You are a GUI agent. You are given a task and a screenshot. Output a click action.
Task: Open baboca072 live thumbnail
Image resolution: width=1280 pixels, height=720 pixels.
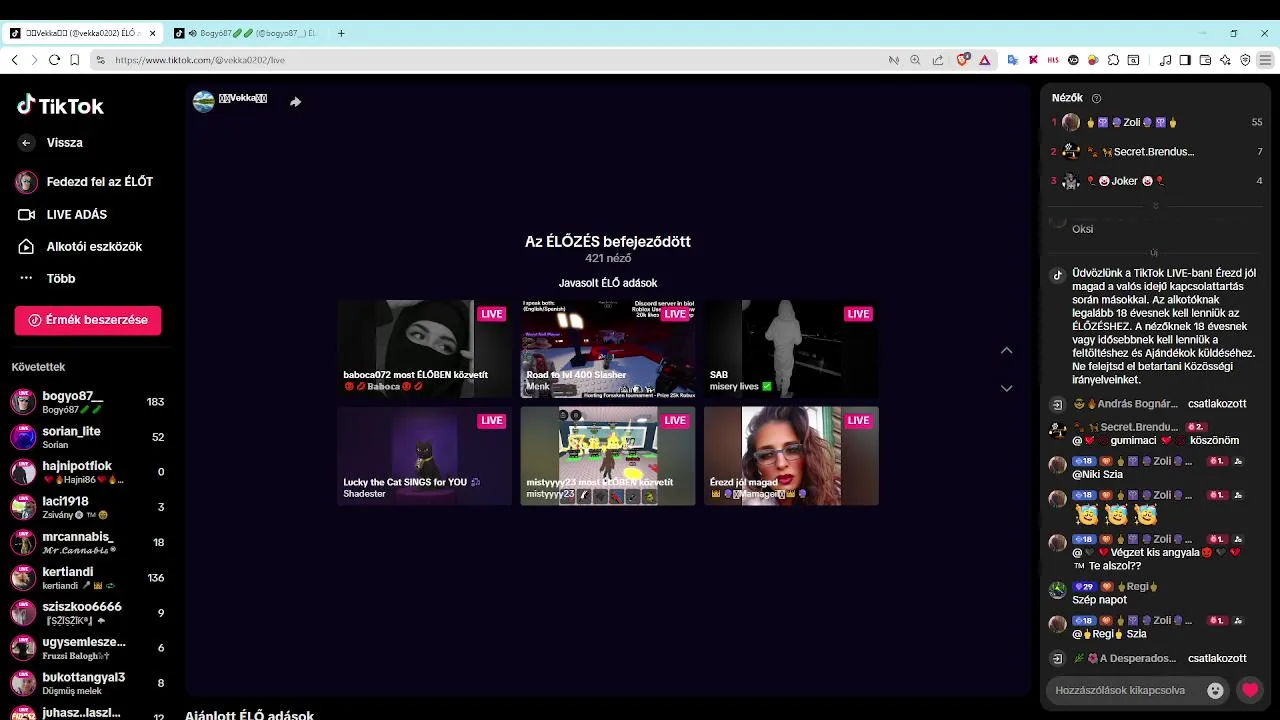424,349
